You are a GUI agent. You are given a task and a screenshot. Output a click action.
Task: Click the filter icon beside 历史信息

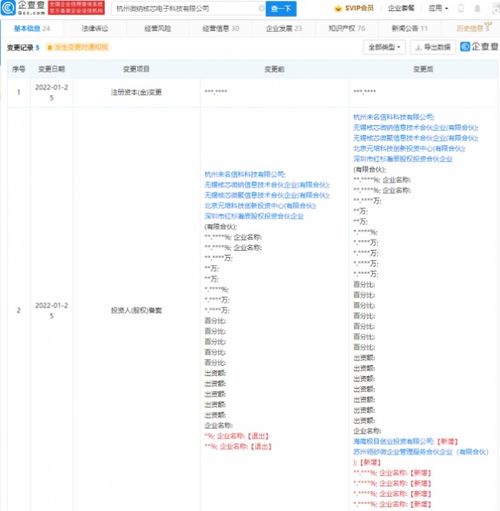(488, 26)
